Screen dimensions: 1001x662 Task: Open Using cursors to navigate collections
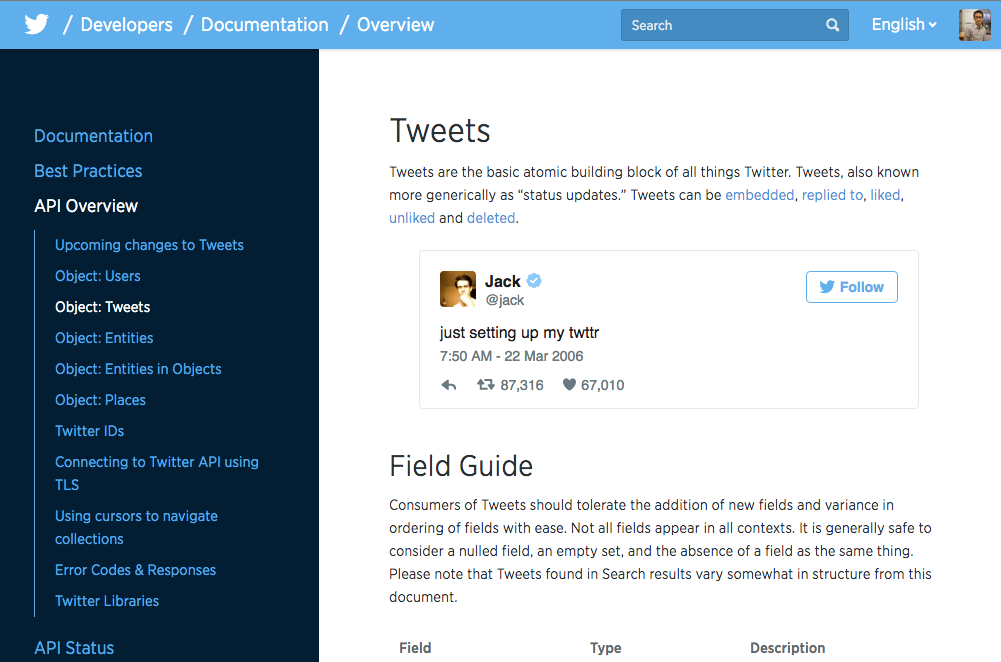[136, 527]
